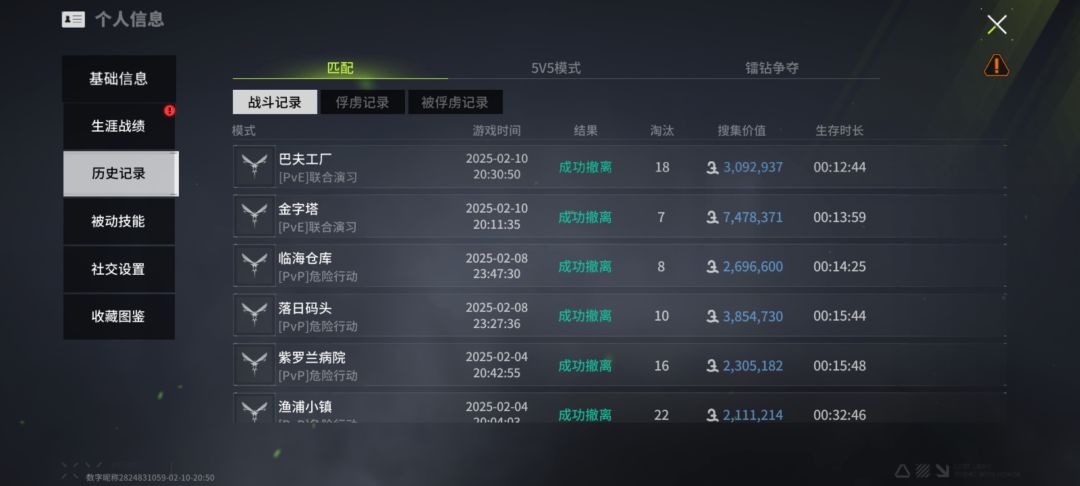Tap the 生存时长 column header
The height and width of the screenshot is (486, 1080).
840,131
